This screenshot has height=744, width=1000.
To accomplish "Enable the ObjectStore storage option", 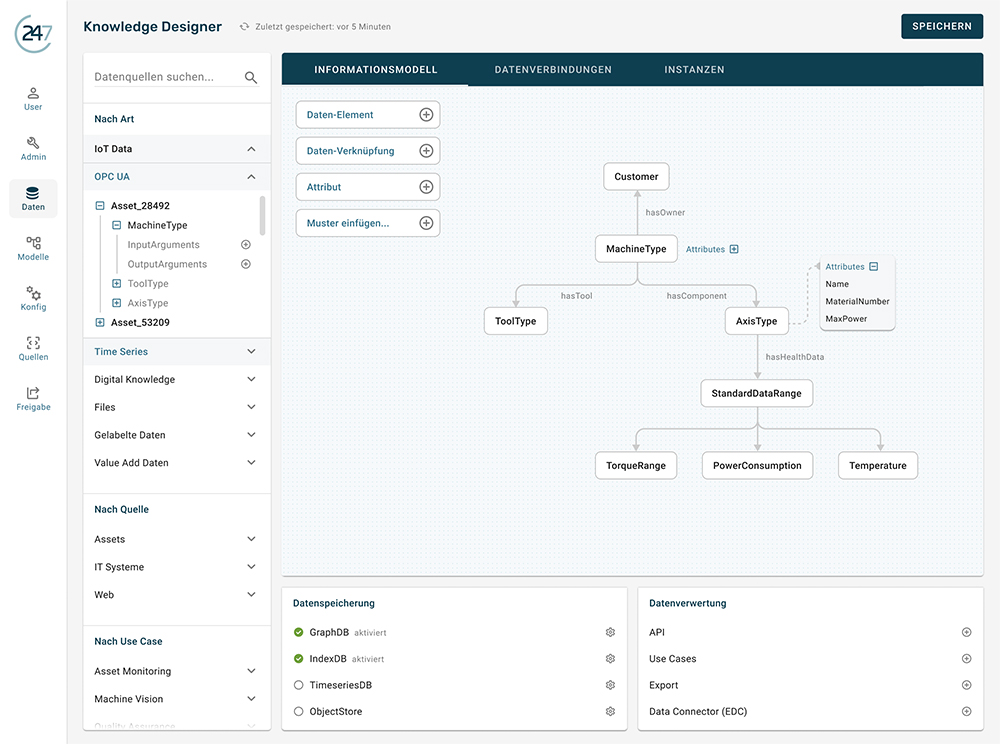I will (x=299, y=712).
